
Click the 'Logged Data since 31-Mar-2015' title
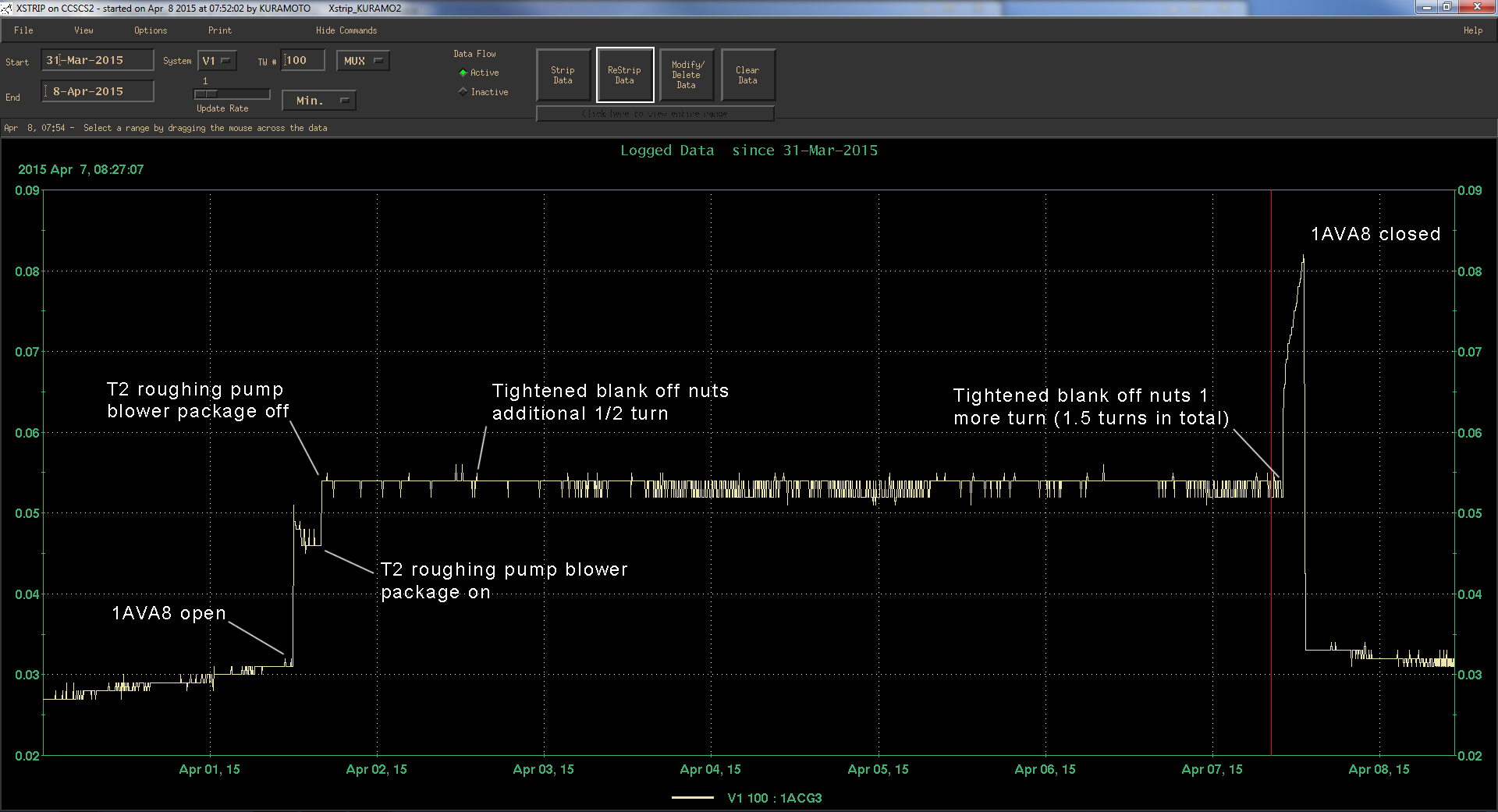[749, 151]
